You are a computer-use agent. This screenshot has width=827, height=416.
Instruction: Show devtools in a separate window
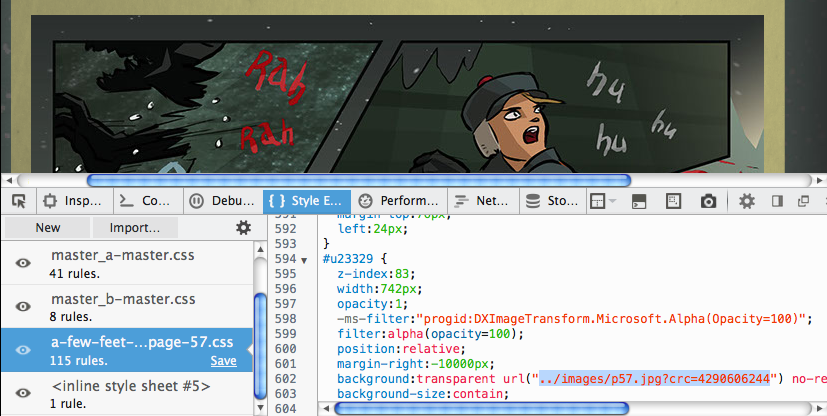click(803, 201)
